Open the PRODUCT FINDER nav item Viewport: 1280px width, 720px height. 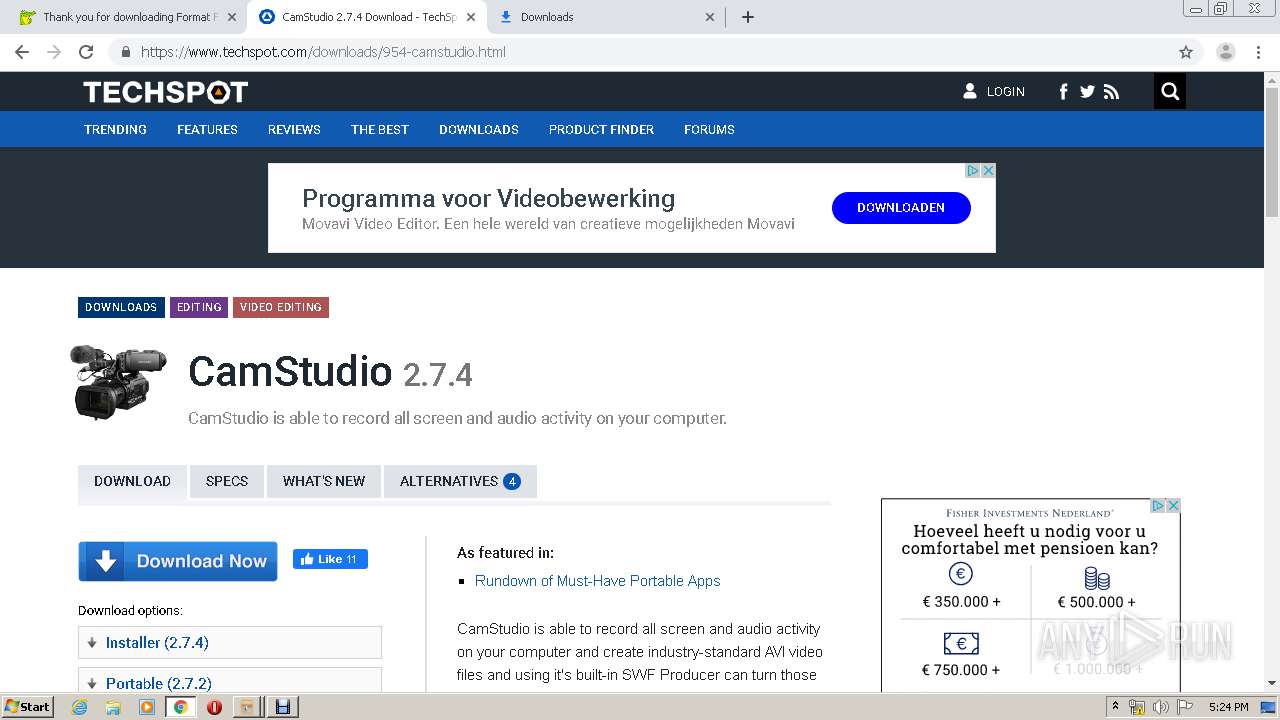[x=601, y=129]
